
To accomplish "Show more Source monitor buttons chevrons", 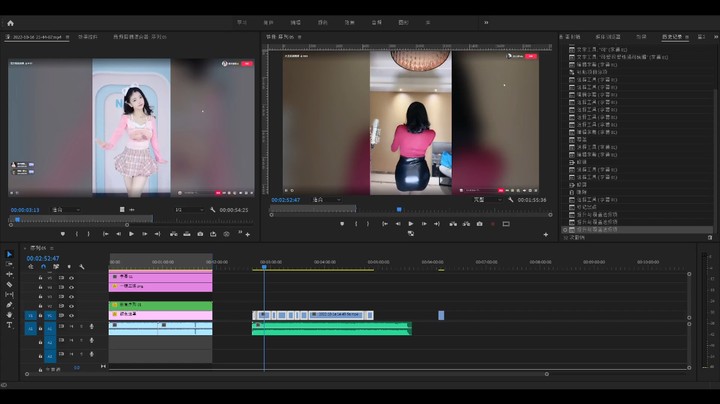I will pos(240,233).
